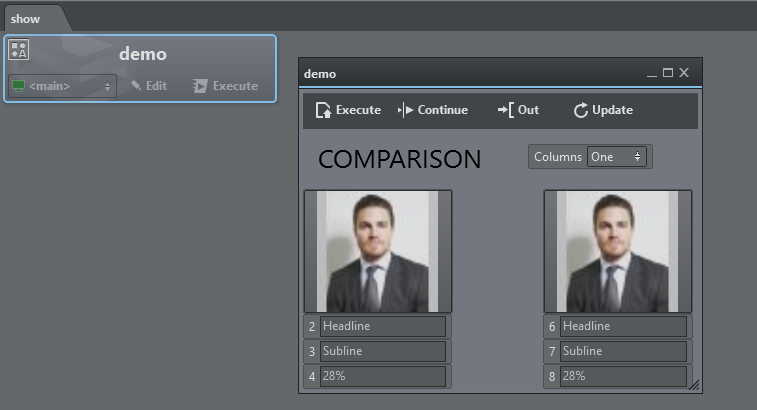757x410 pixels.
Task: Click field 3 Subline input
Action: (383, 352)
